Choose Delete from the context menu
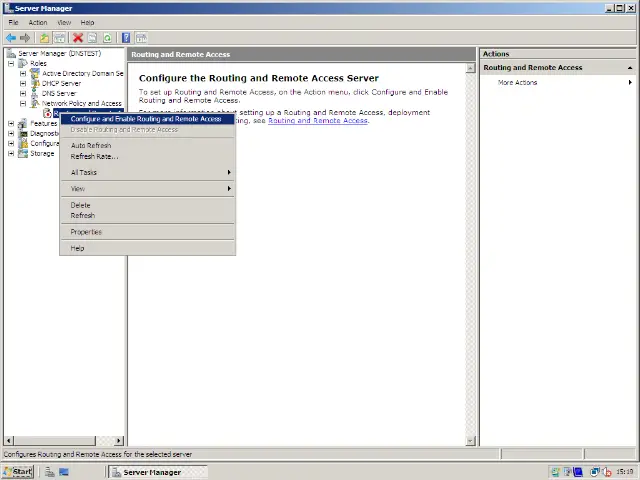The width and height of the screenshot is (640, 480). point(147,205)
